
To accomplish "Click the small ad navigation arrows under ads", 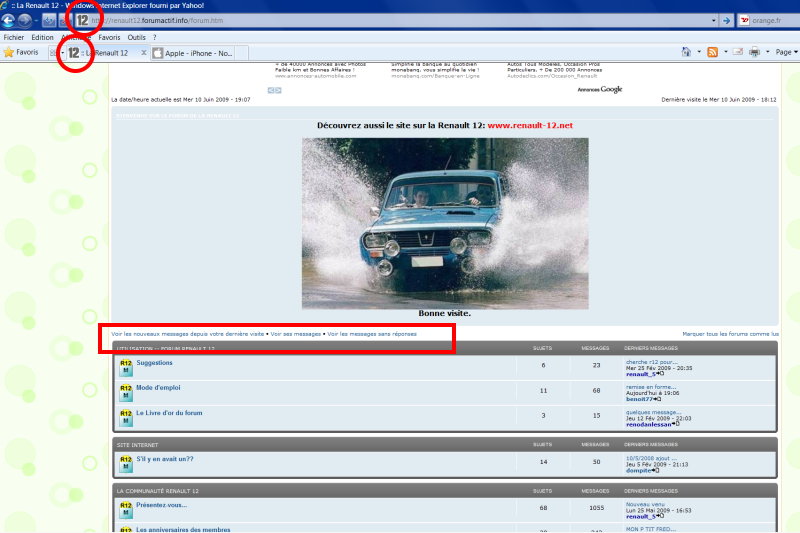I will pos(274,90).
